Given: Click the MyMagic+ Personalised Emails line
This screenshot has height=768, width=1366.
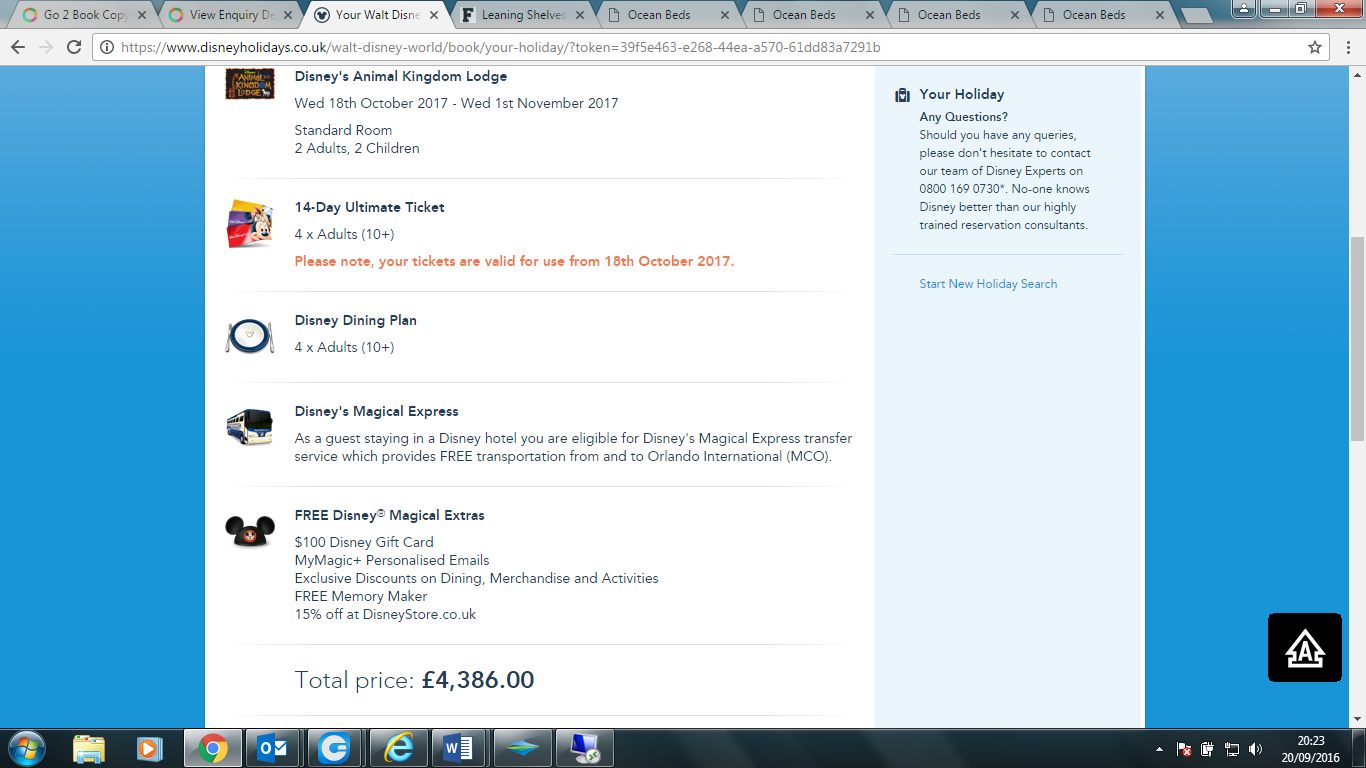Looking at the screenshot, I should pyautogui.click(x=392, y=560).
